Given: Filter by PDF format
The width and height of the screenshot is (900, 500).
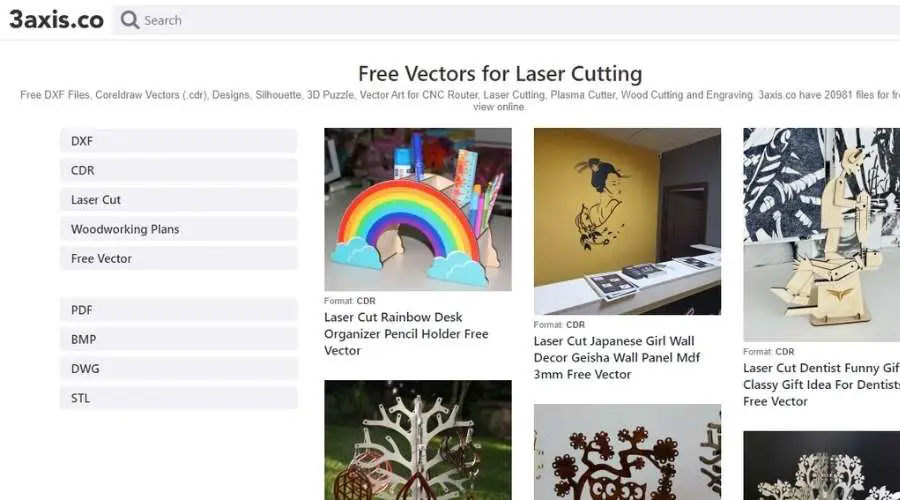Looking at the screenshot, I should (179, 310).
